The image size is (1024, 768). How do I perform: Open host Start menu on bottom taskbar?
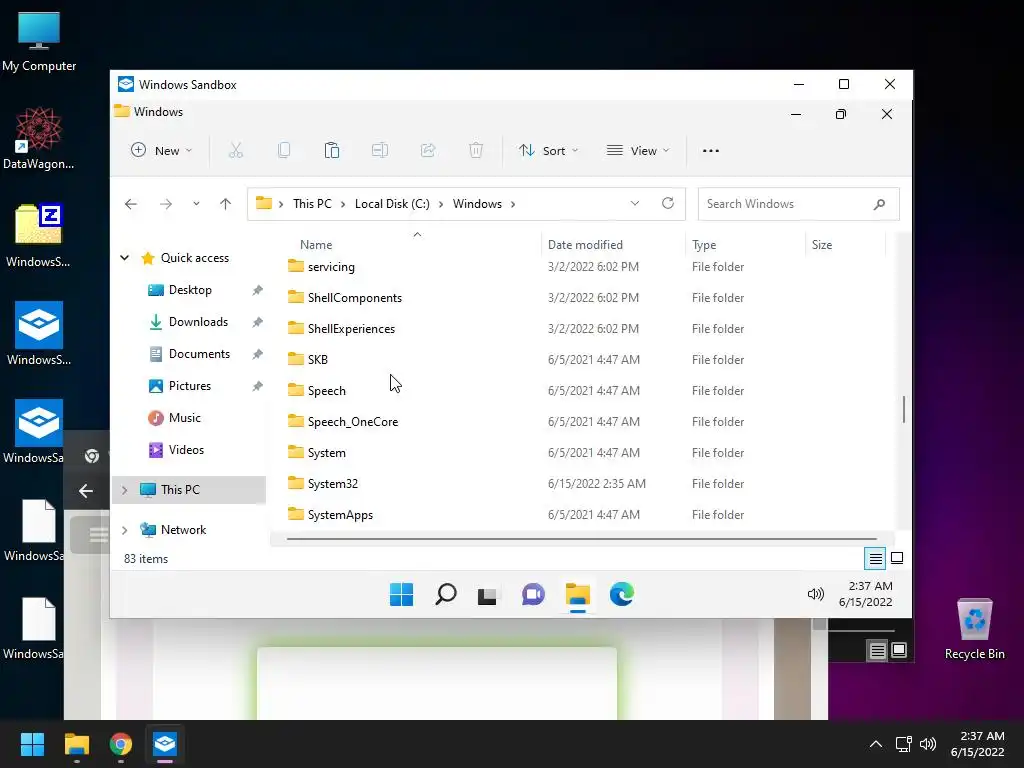pos(32,744)
